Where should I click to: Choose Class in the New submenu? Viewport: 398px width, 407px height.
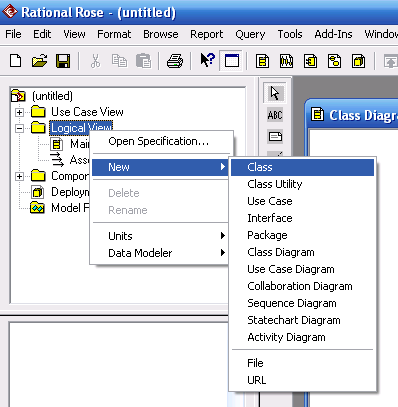302,167
